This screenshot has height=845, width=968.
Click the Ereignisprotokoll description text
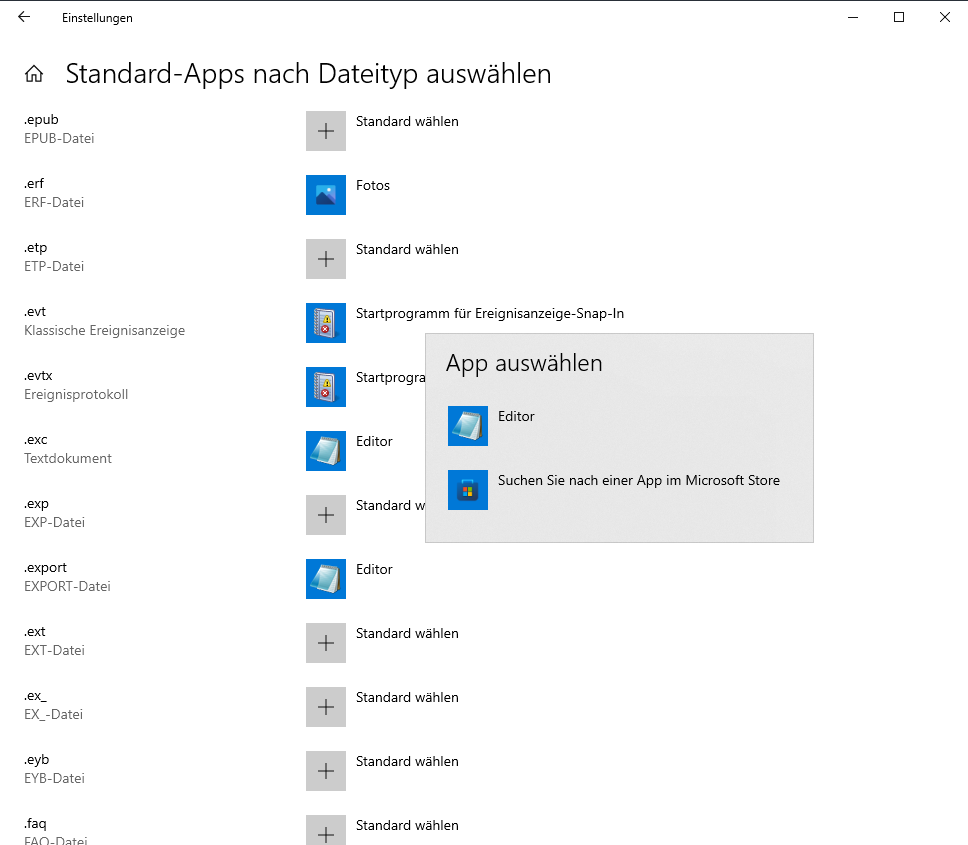pos(76,394)
